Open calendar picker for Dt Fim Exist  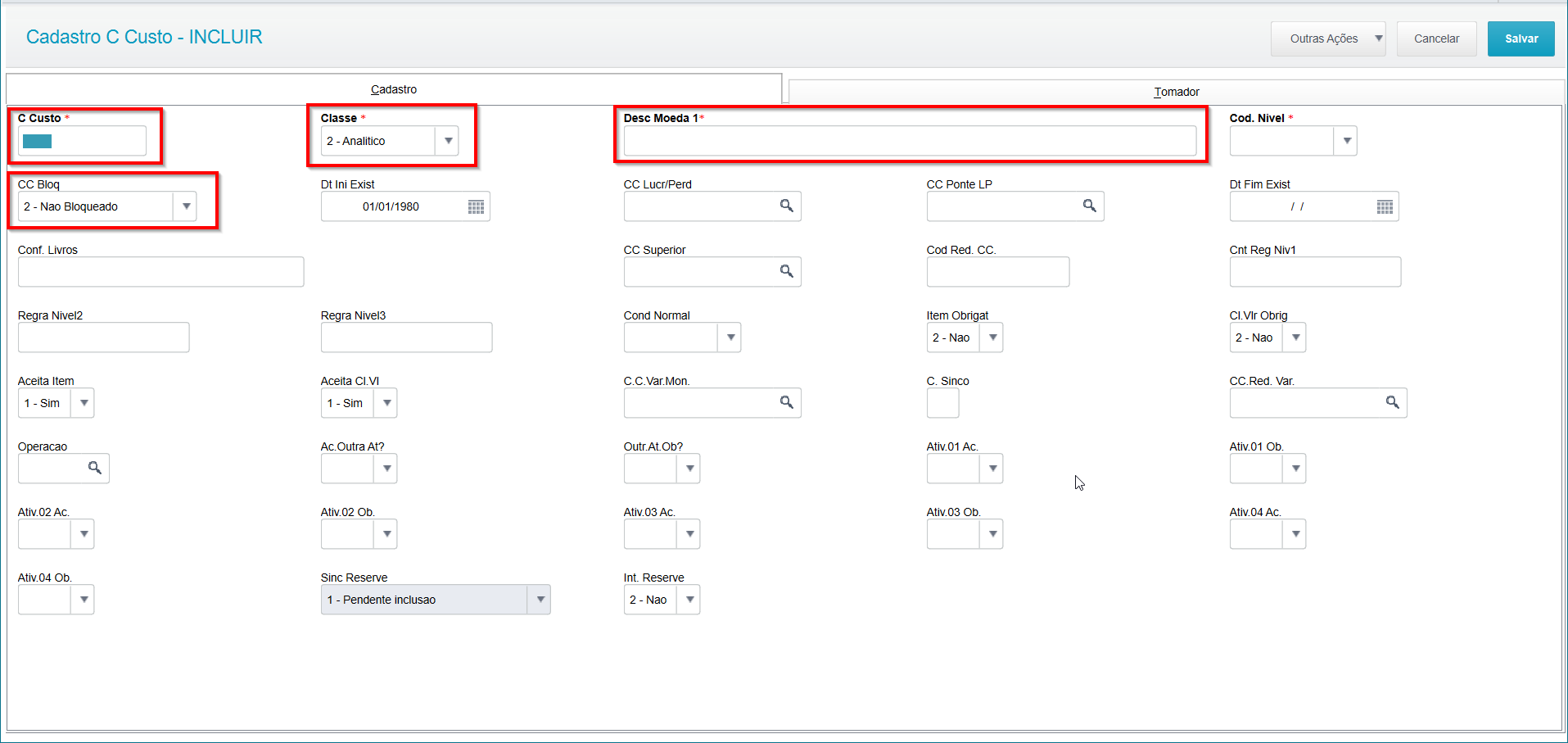tap(1385, 206)
